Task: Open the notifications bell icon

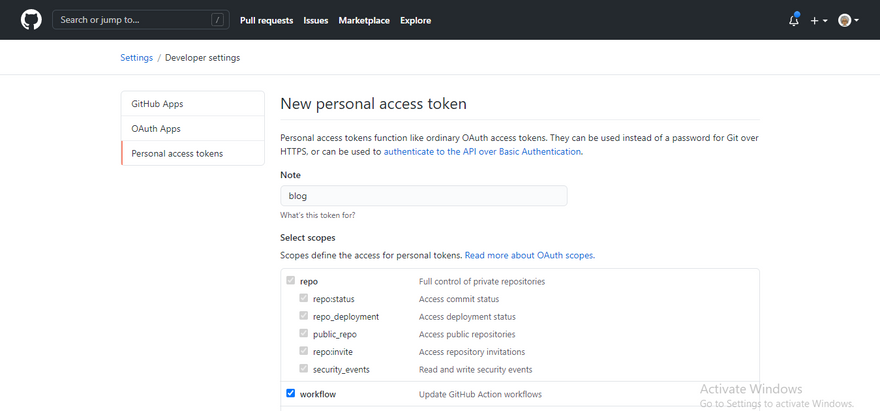Action: pyautogui.click(x=794, y=20)
